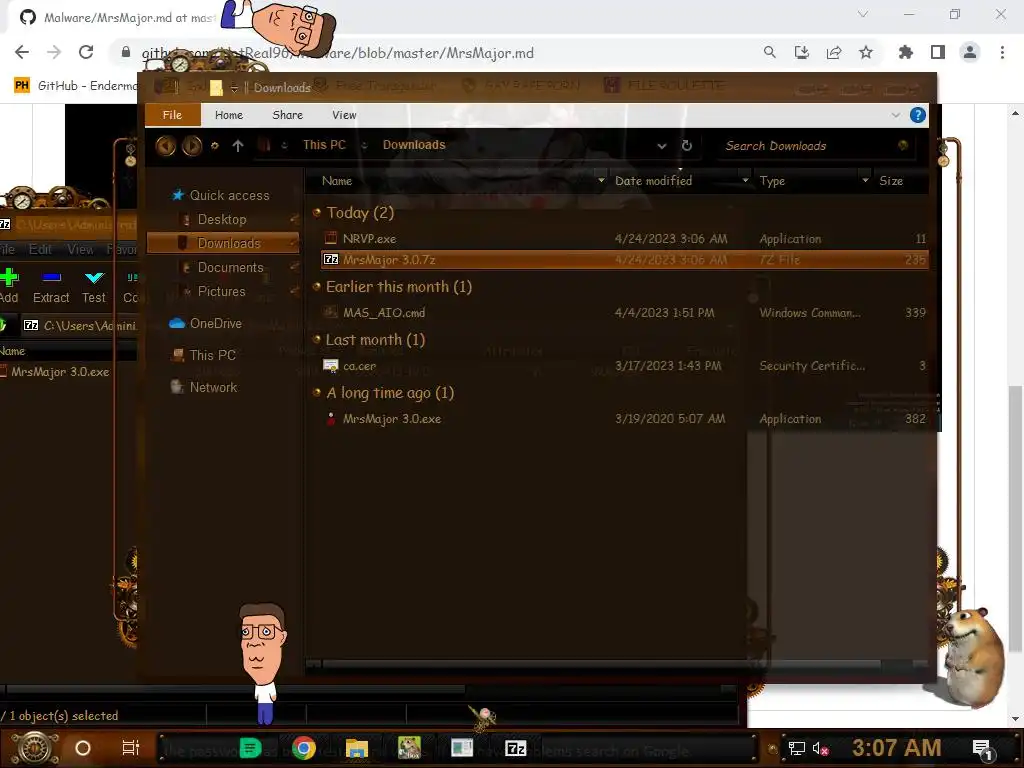1024x768 pixels.
Task: Open the Chrome extensions puzzle icon
Action: coord(905,52)
